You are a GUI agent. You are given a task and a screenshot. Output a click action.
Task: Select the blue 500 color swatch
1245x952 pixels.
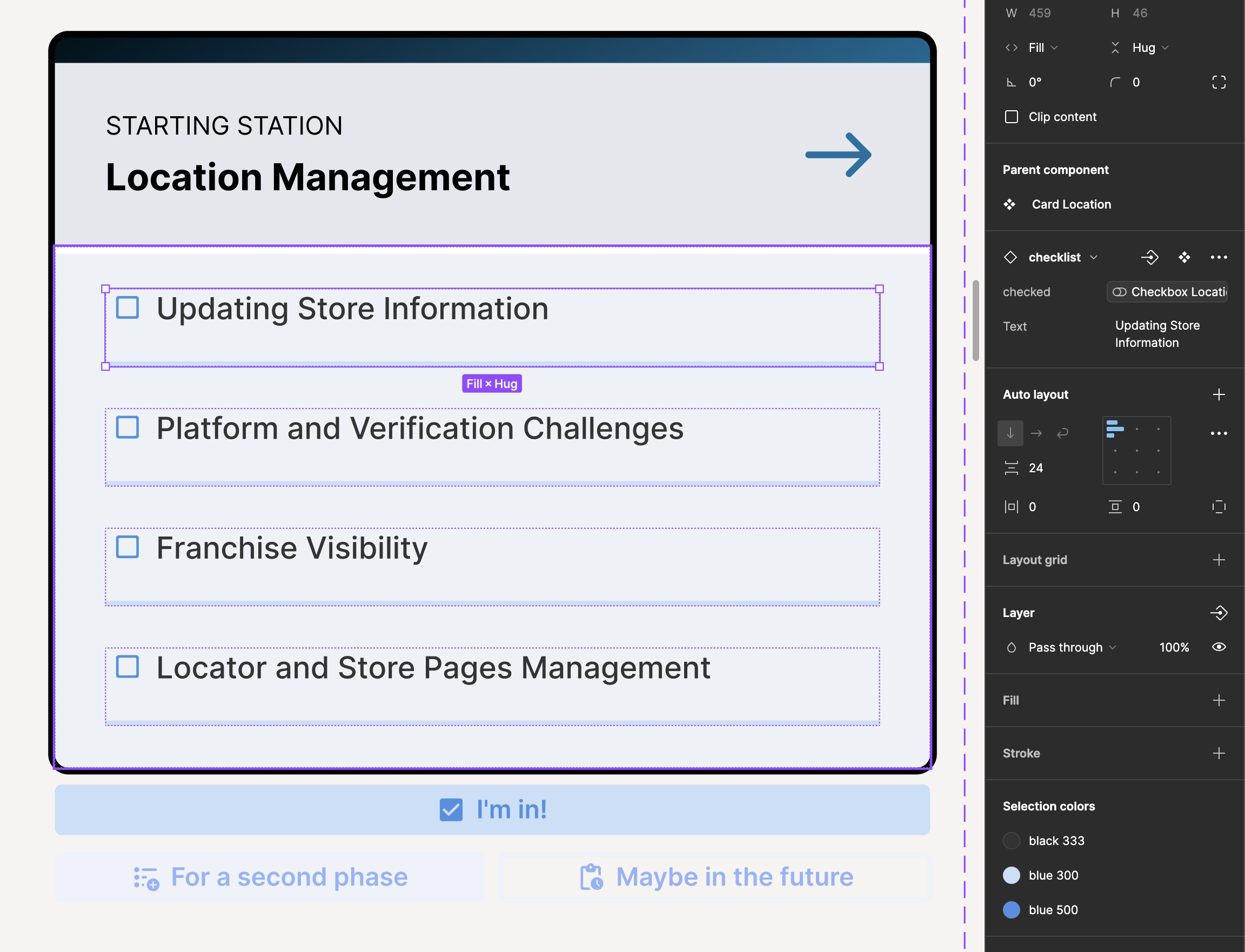click(x=1012, y=909)
